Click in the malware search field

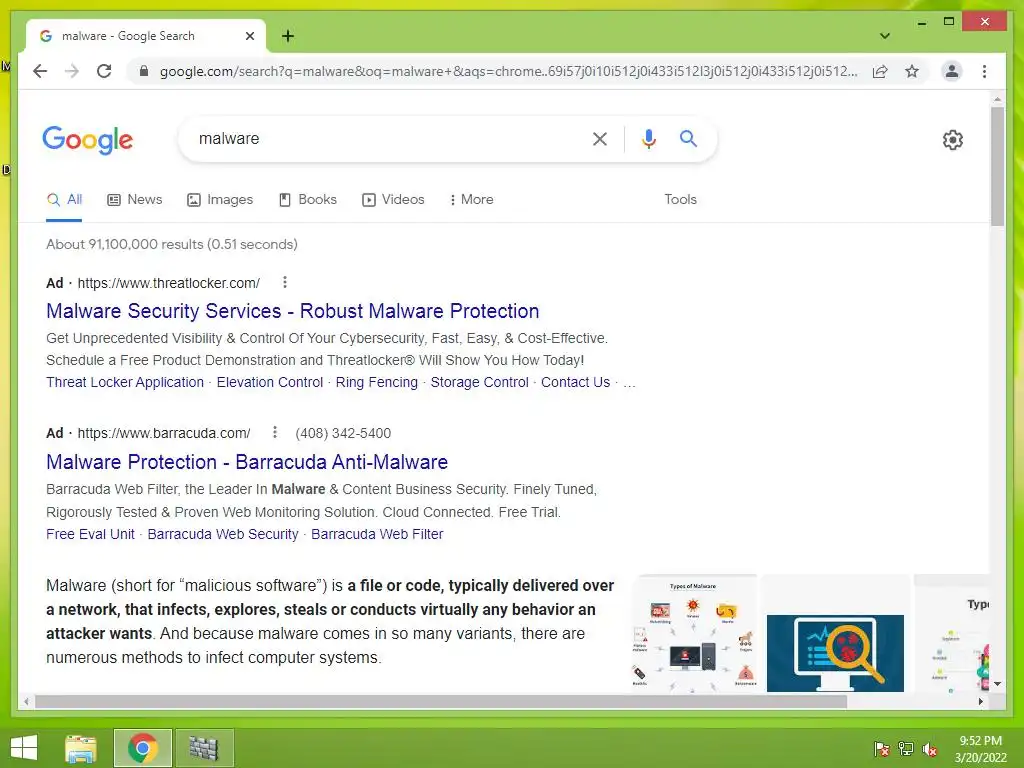pos(385,138)
